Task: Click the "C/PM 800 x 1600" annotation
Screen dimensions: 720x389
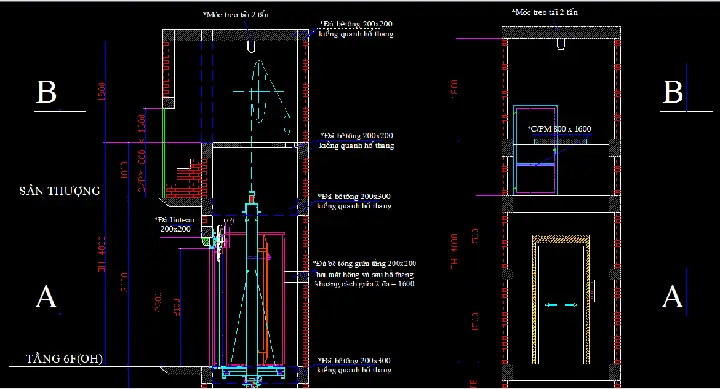Action: point(559,129)
